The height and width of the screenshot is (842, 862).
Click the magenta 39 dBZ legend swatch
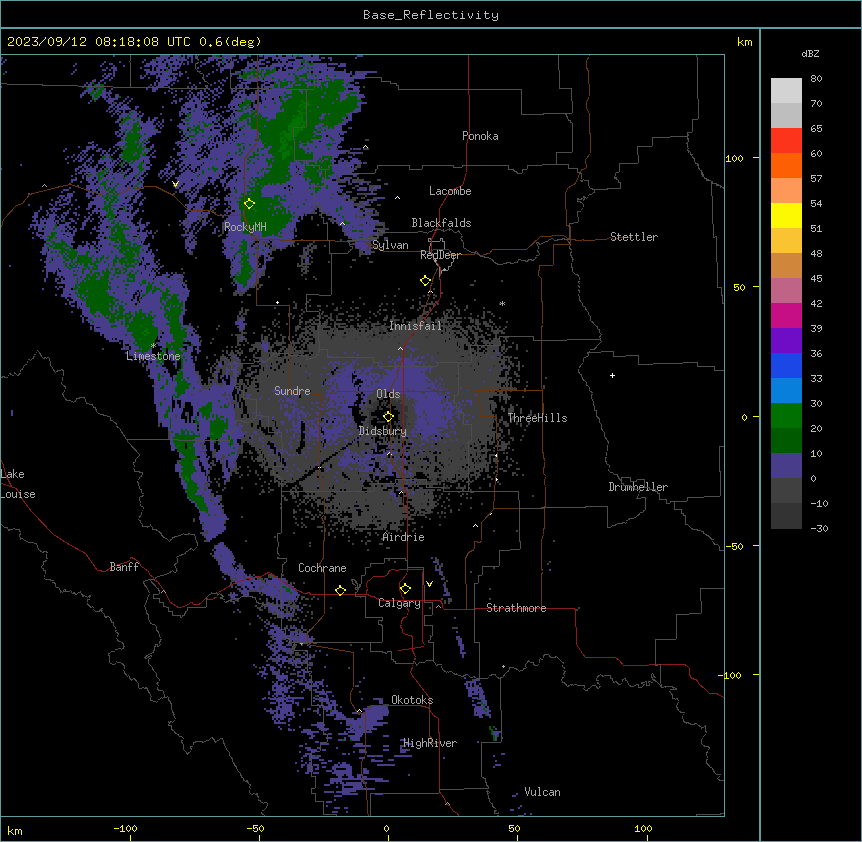[786, 315]
